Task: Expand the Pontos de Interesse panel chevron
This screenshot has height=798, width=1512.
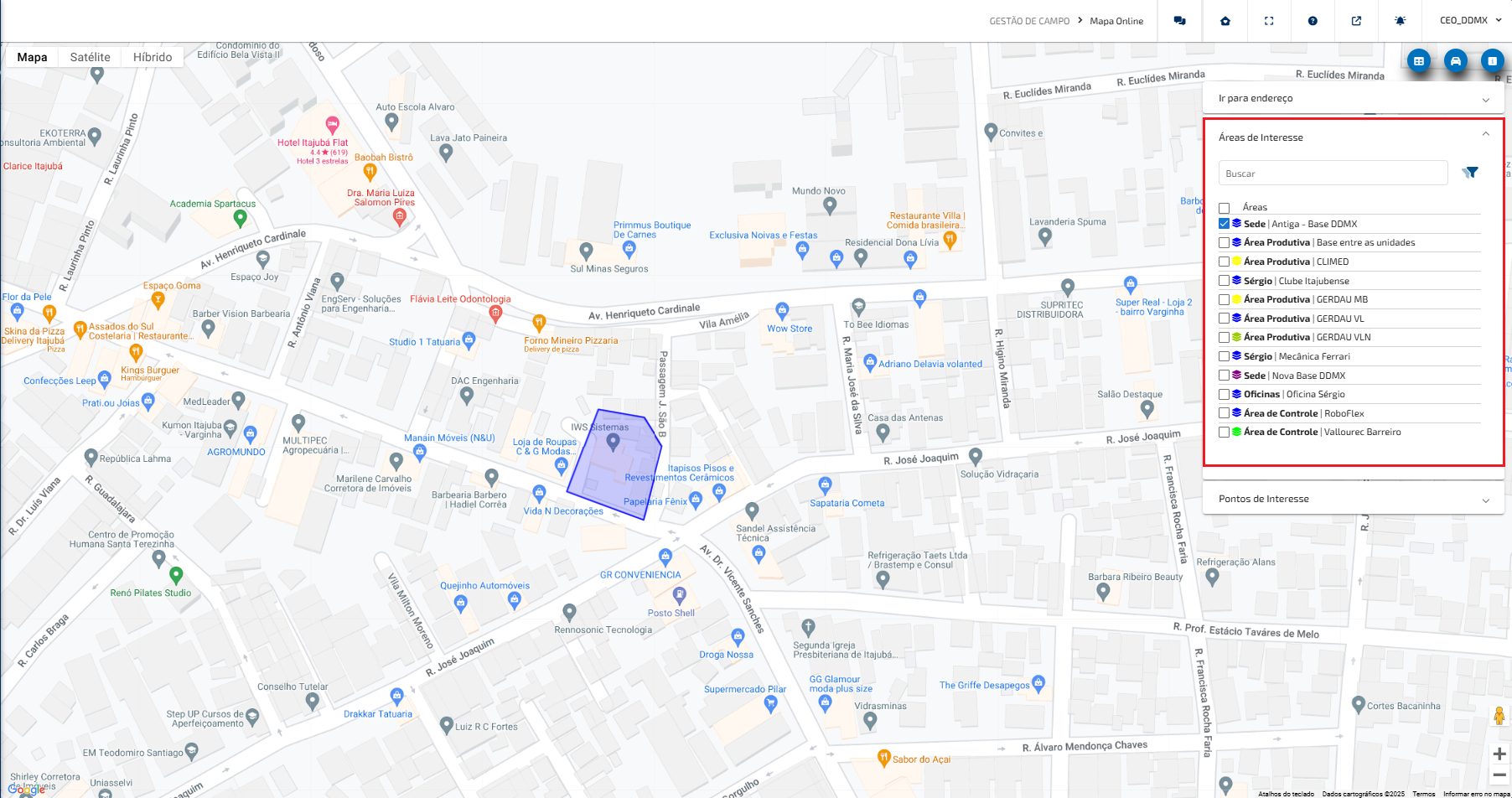Action: tap(1485, 500)
